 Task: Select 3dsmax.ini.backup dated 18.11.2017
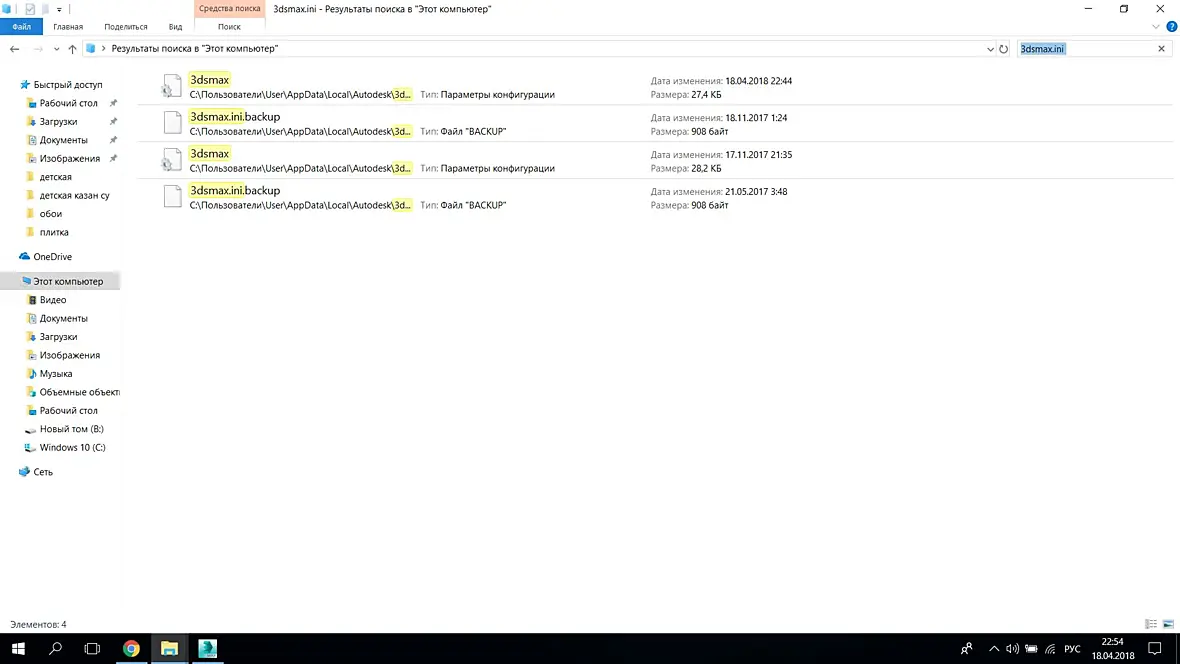pyautogui.click(x=655, y=123)
